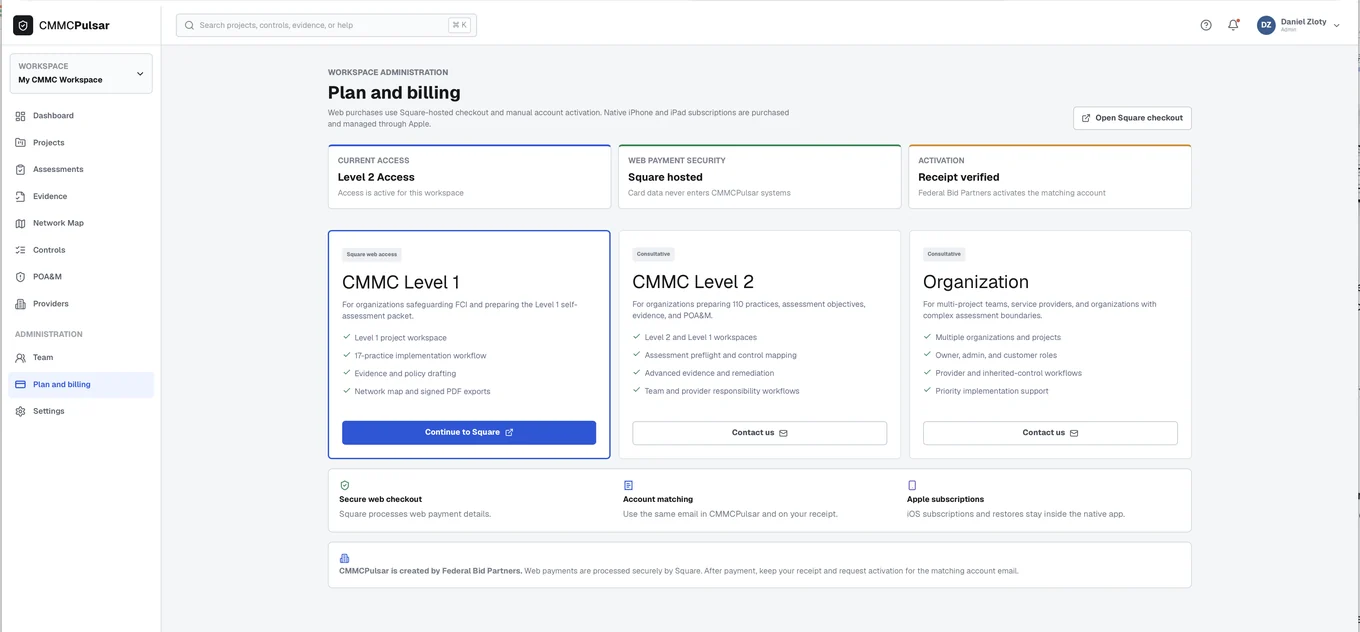The height and width of the screenshot is (632, 1360).
Task: Open the Controls page
Action: (81, 250)
